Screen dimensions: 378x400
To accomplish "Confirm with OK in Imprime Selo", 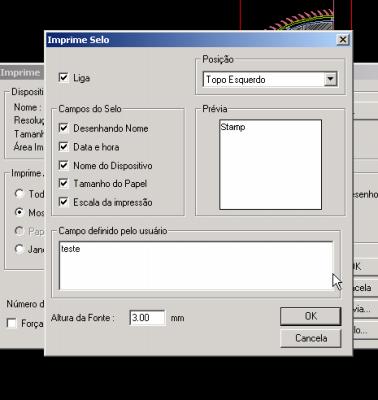I will [x=311, y=316].
